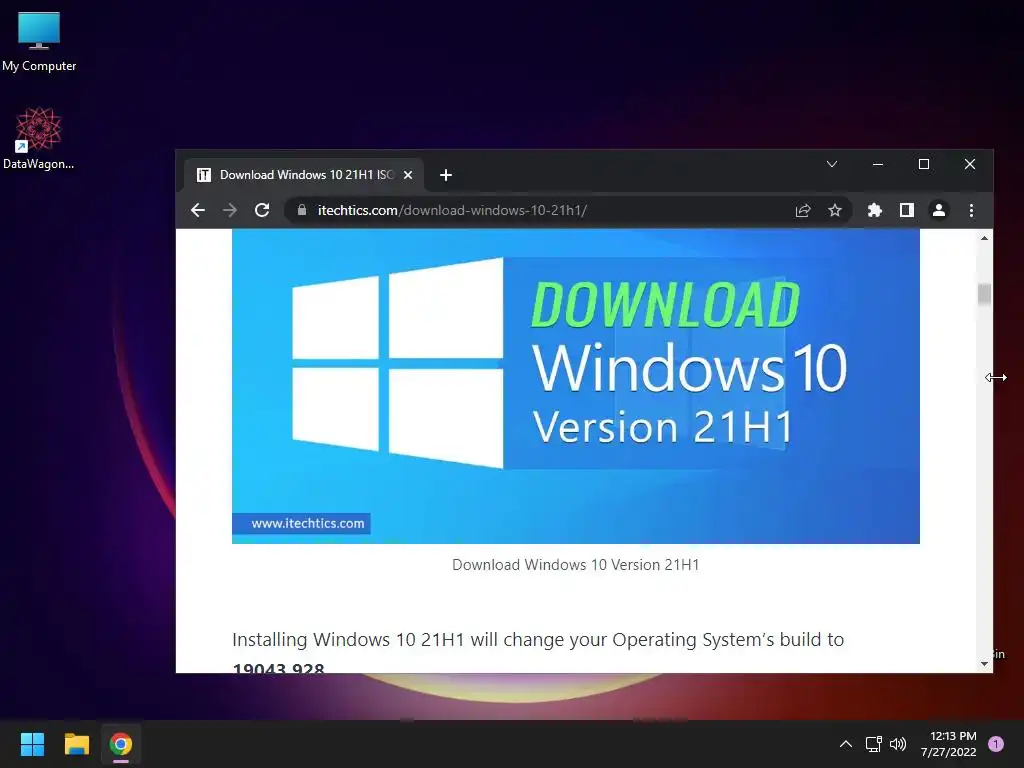This screenshot has width=1024, height=768.
Task: Open the Windows Start menu
Action: pos(32,744)
